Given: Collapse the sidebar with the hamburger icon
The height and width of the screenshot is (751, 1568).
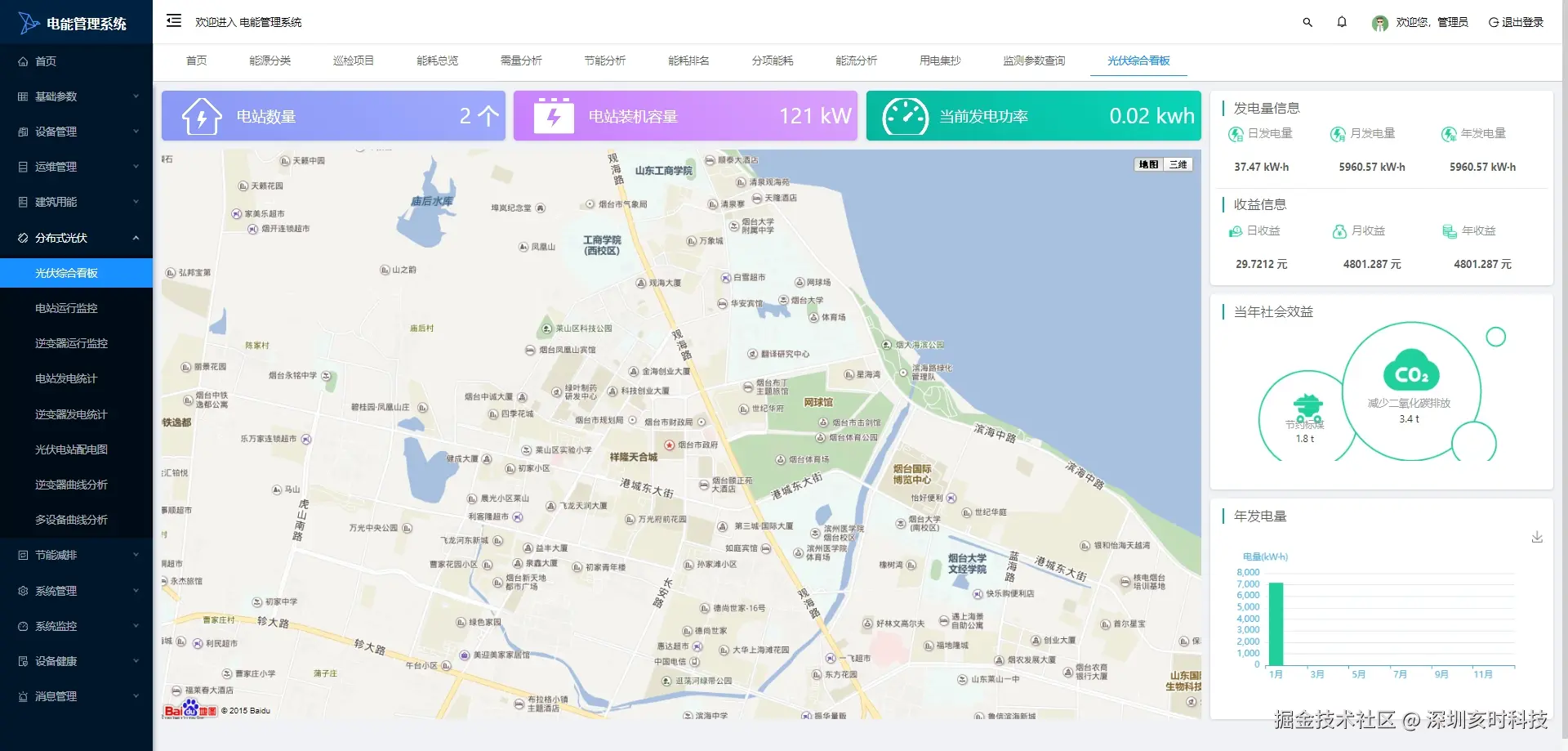Looking at the screenshot, I should tap(174, 21).
